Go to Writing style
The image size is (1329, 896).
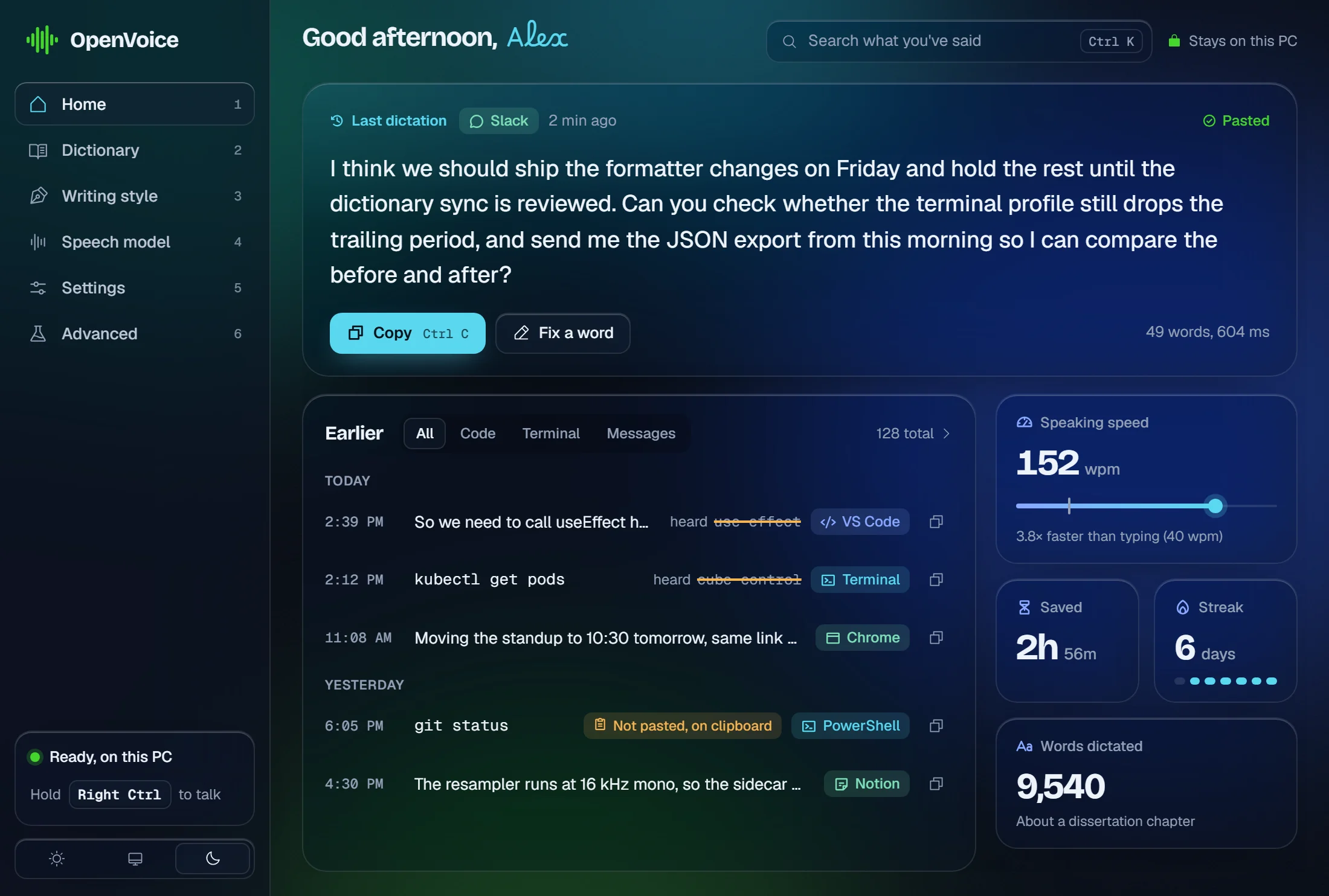[x=135, y=196]
